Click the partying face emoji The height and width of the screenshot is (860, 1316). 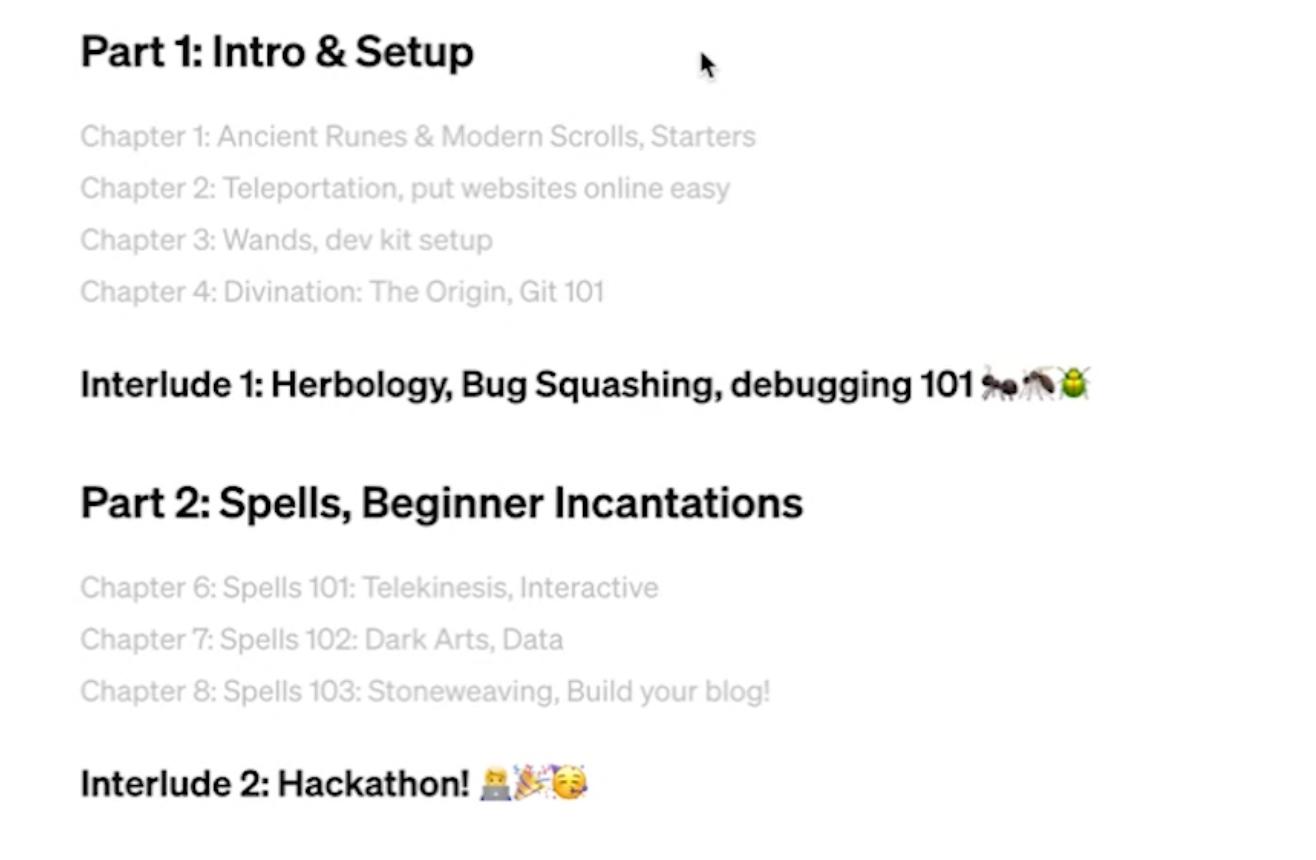pyautogui.click(x=570, y=784)
